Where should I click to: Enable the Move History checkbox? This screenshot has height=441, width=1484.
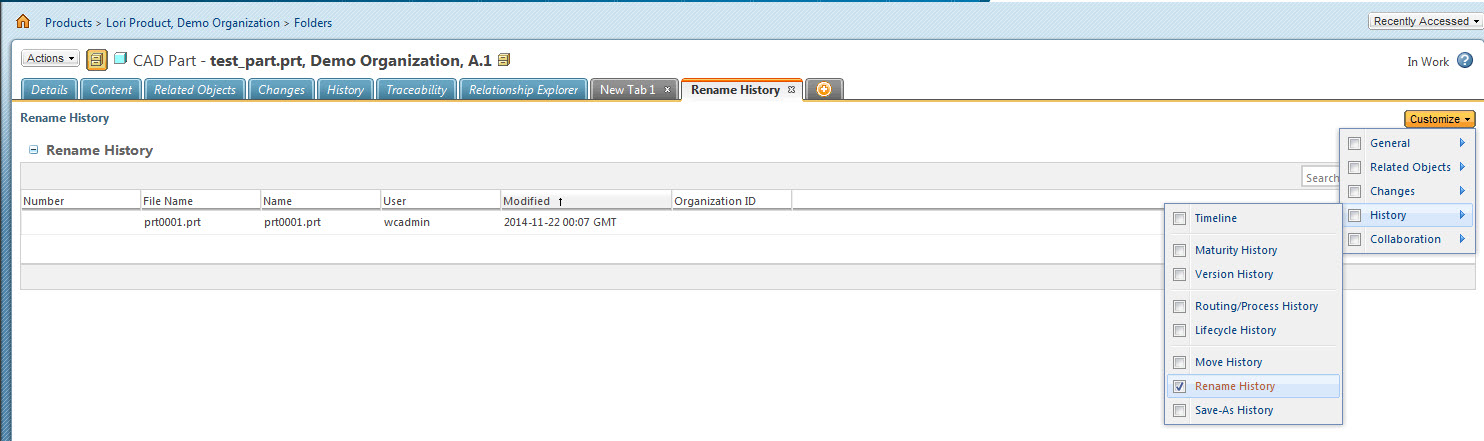(1179, 362)
